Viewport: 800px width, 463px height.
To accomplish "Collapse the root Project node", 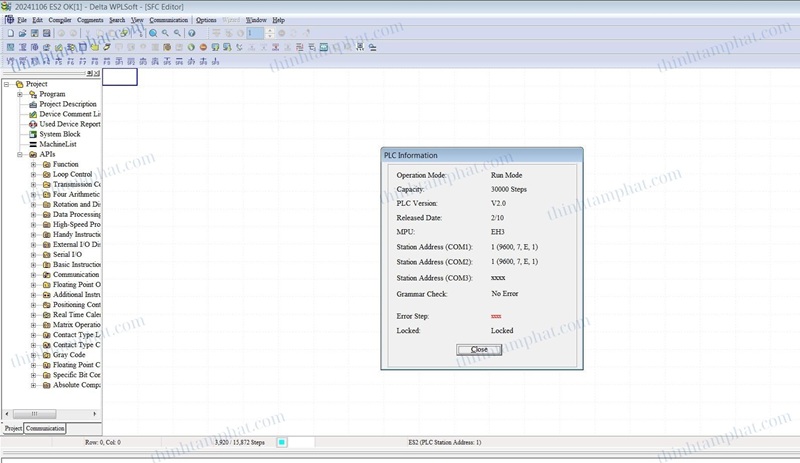I will click(7, 84).
